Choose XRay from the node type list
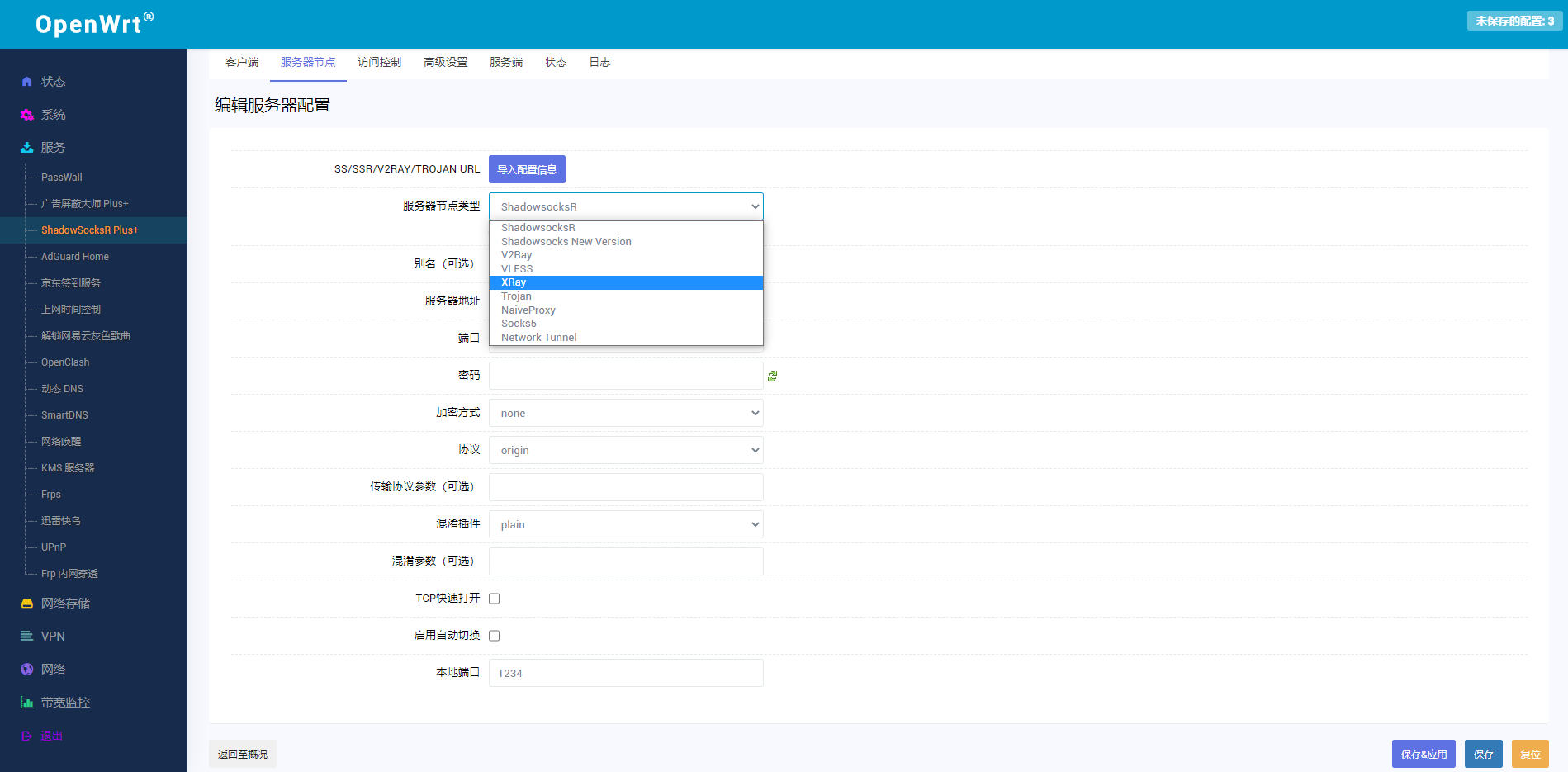 click(x=626, y=282)
